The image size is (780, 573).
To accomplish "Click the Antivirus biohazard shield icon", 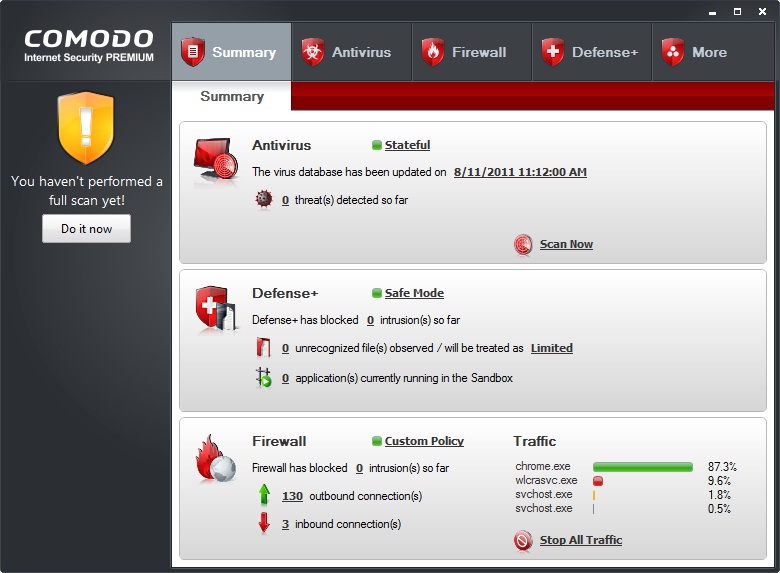I will tap(313, 52).
